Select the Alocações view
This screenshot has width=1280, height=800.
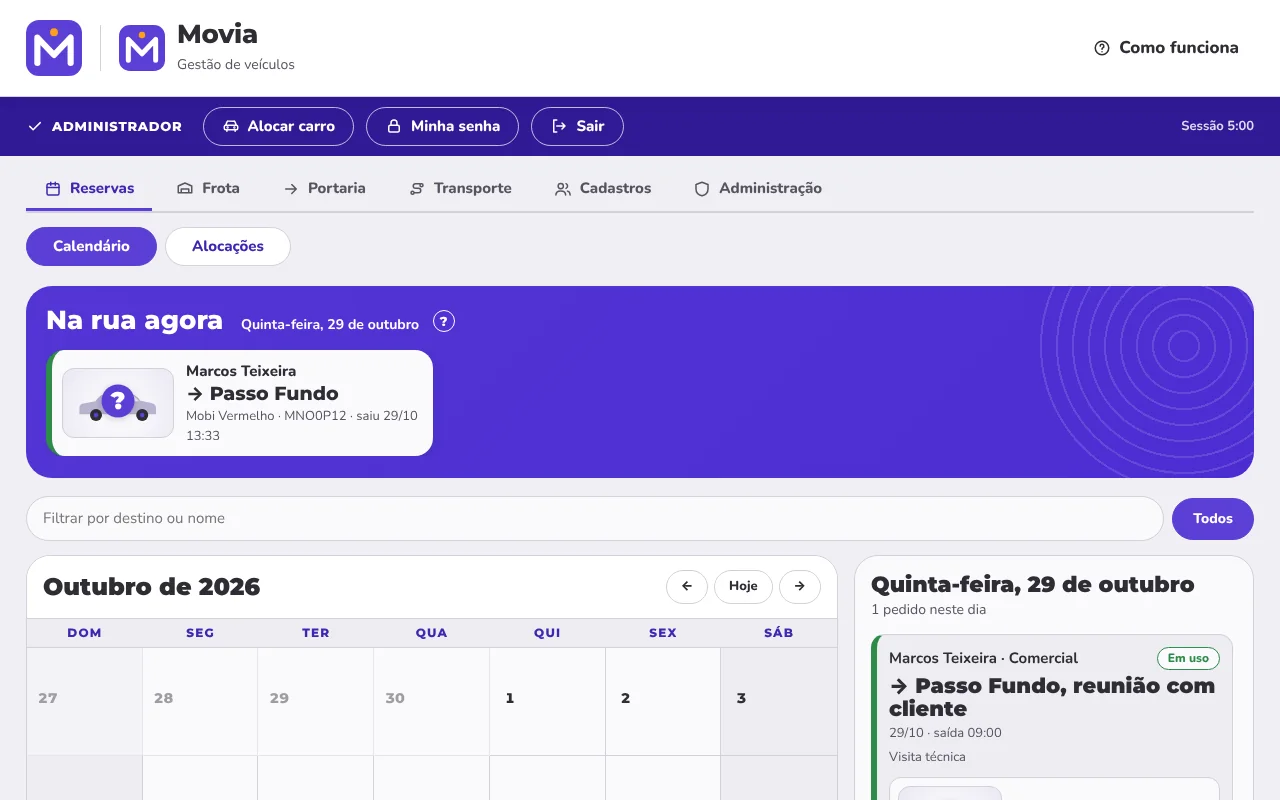click(228, 246)
